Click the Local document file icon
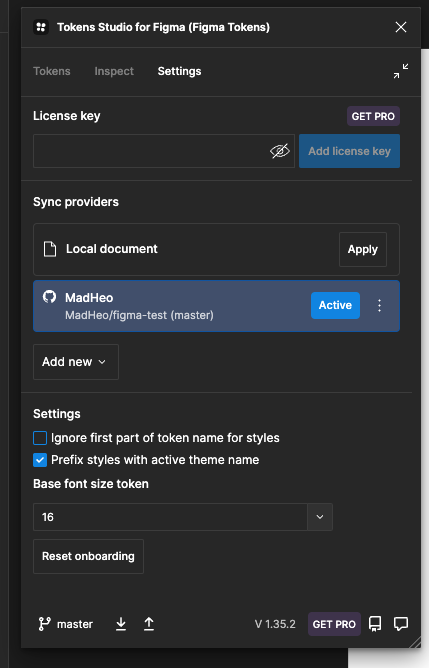Screen dimensions: 429x668 50,249
